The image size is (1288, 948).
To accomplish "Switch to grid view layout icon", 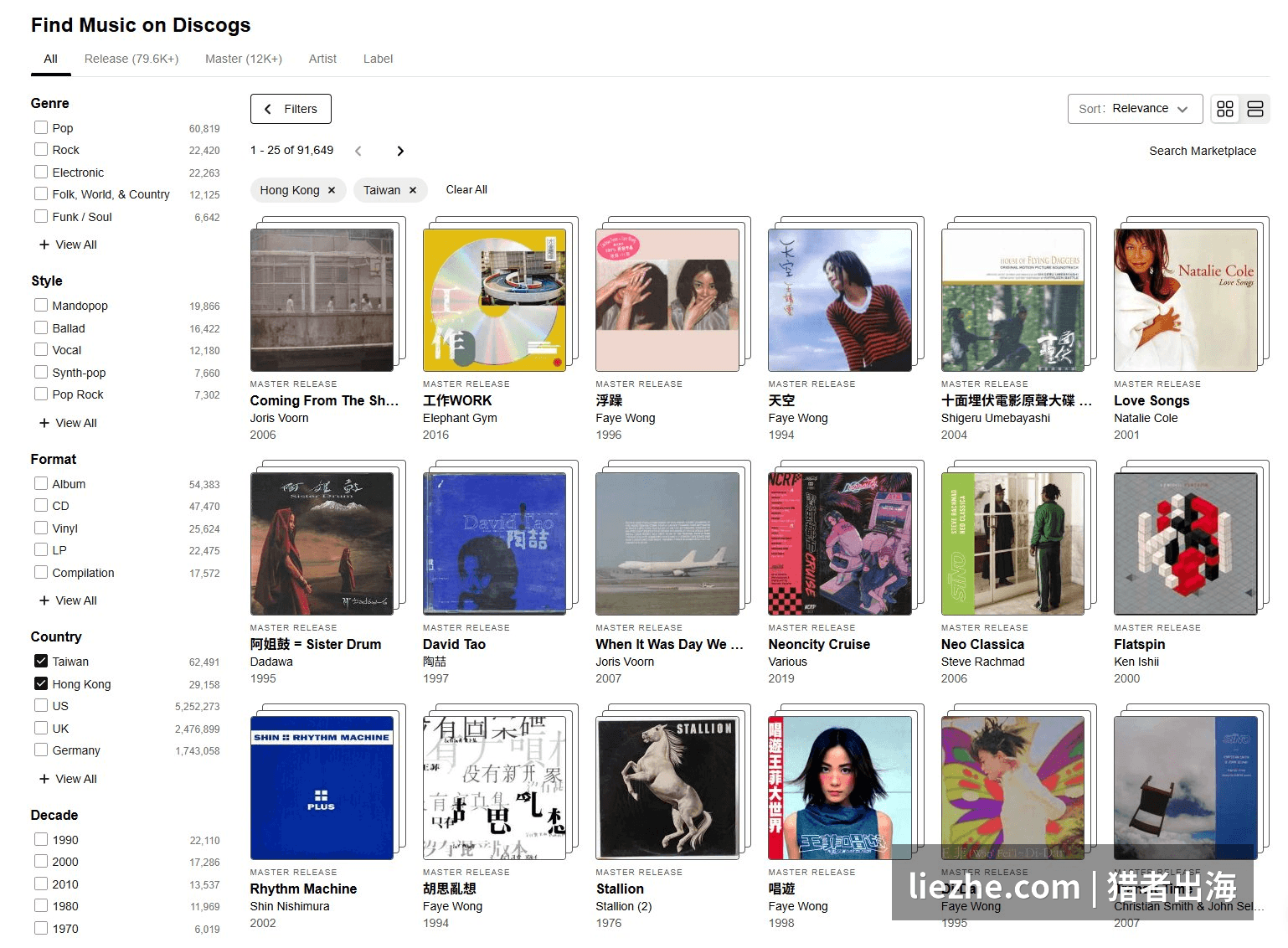I will point(1225,109).
